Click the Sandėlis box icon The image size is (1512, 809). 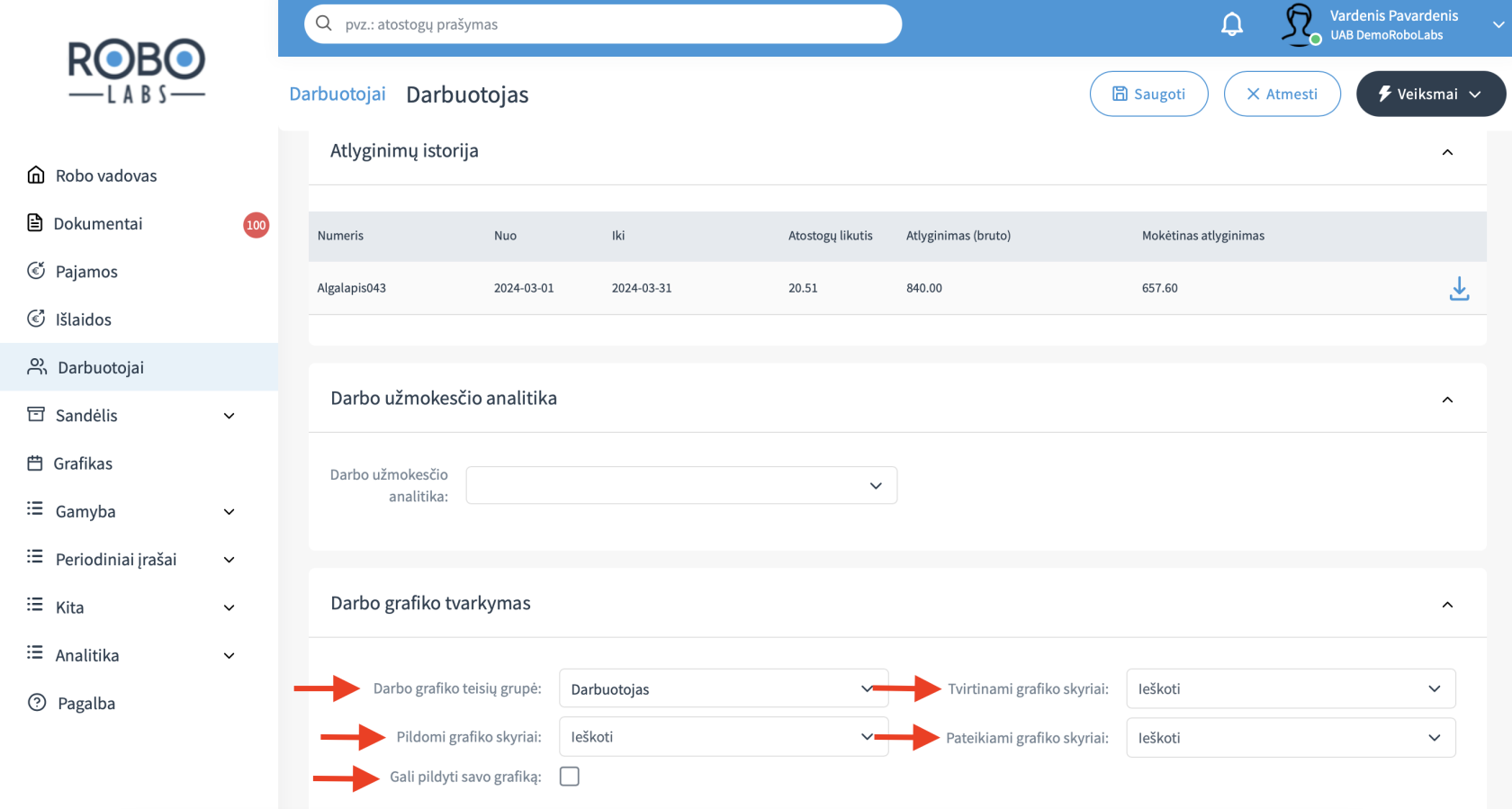[x=36, y=414]
